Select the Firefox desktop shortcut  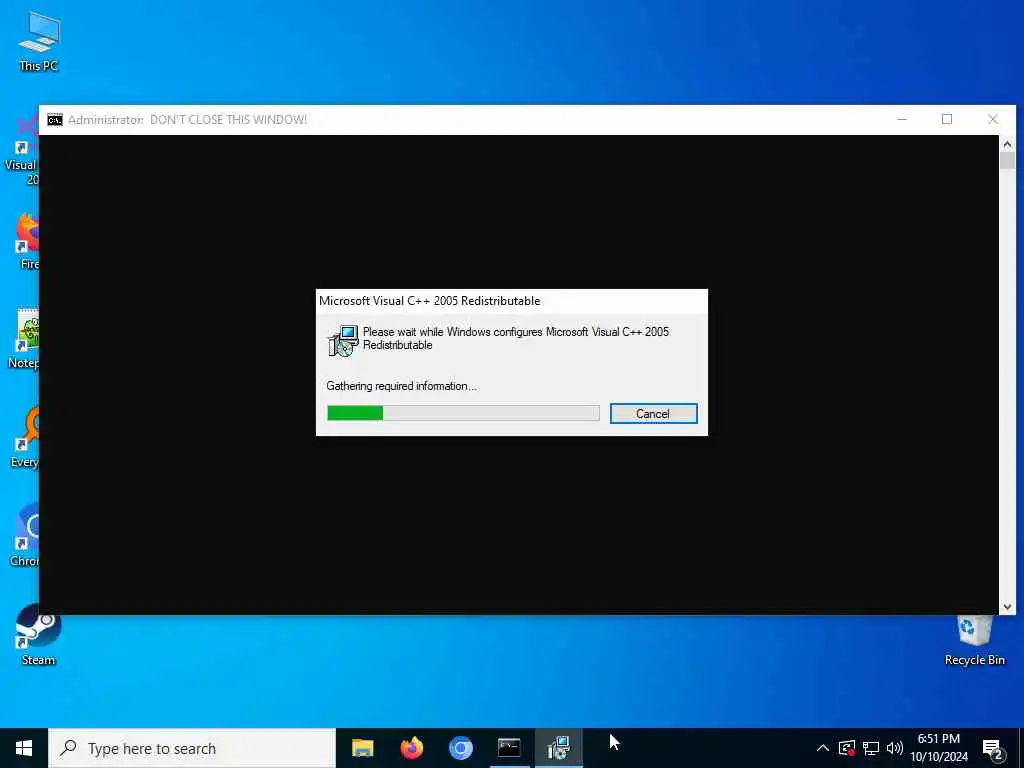tap(27, 241)
